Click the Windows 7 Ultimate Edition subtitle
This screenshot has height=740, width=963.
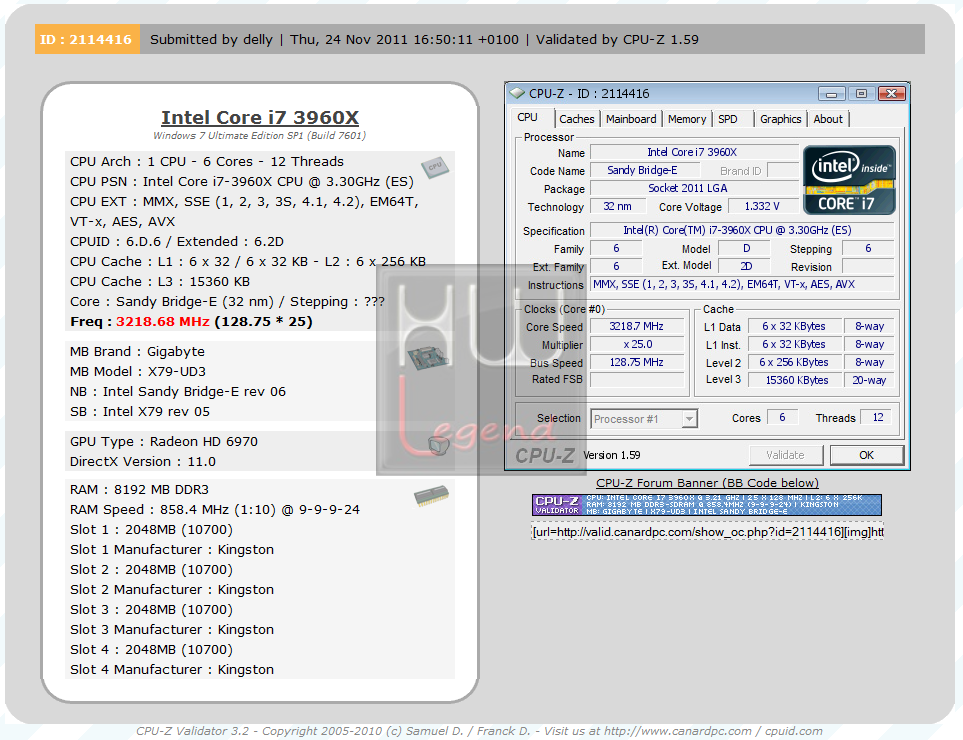(259, 136)
